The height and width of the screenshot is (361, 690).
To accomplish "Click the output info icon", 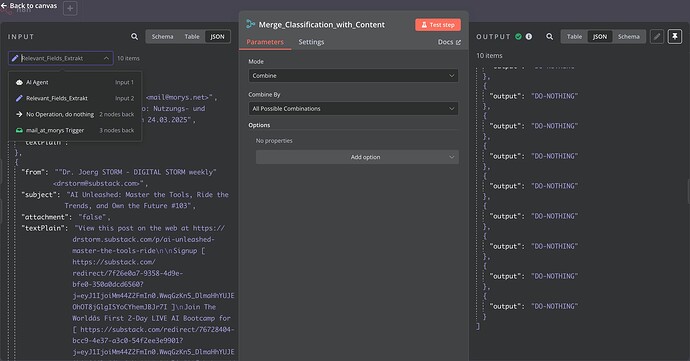I will (529, 37).
